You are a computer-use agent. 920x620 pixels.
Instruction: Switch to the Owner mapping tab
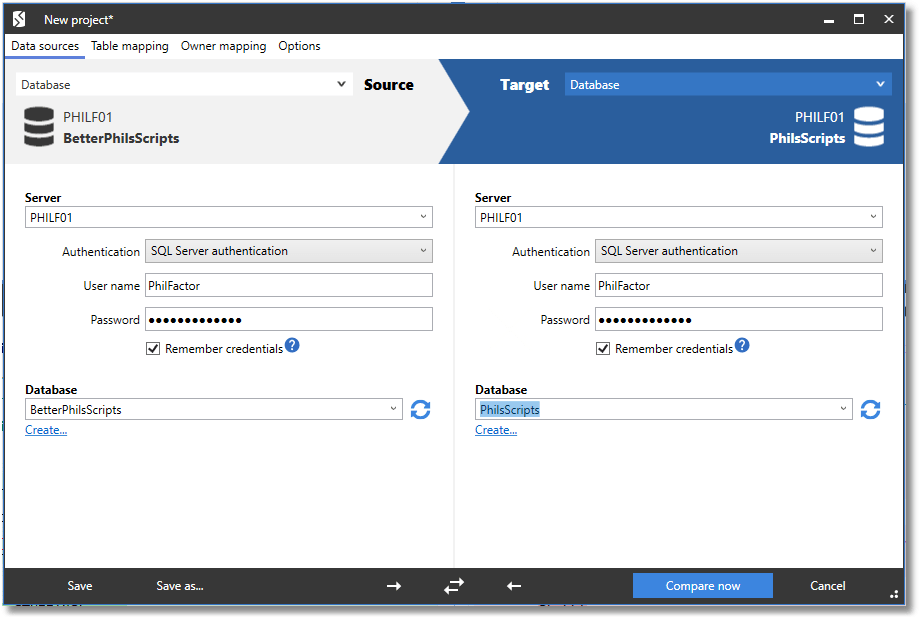click(x=224, y=46)
